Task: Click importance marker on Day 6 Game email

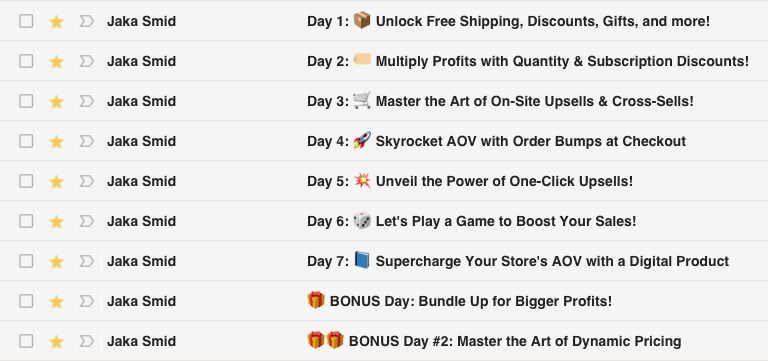Action: pyautogui.click(x=86, y=221)
